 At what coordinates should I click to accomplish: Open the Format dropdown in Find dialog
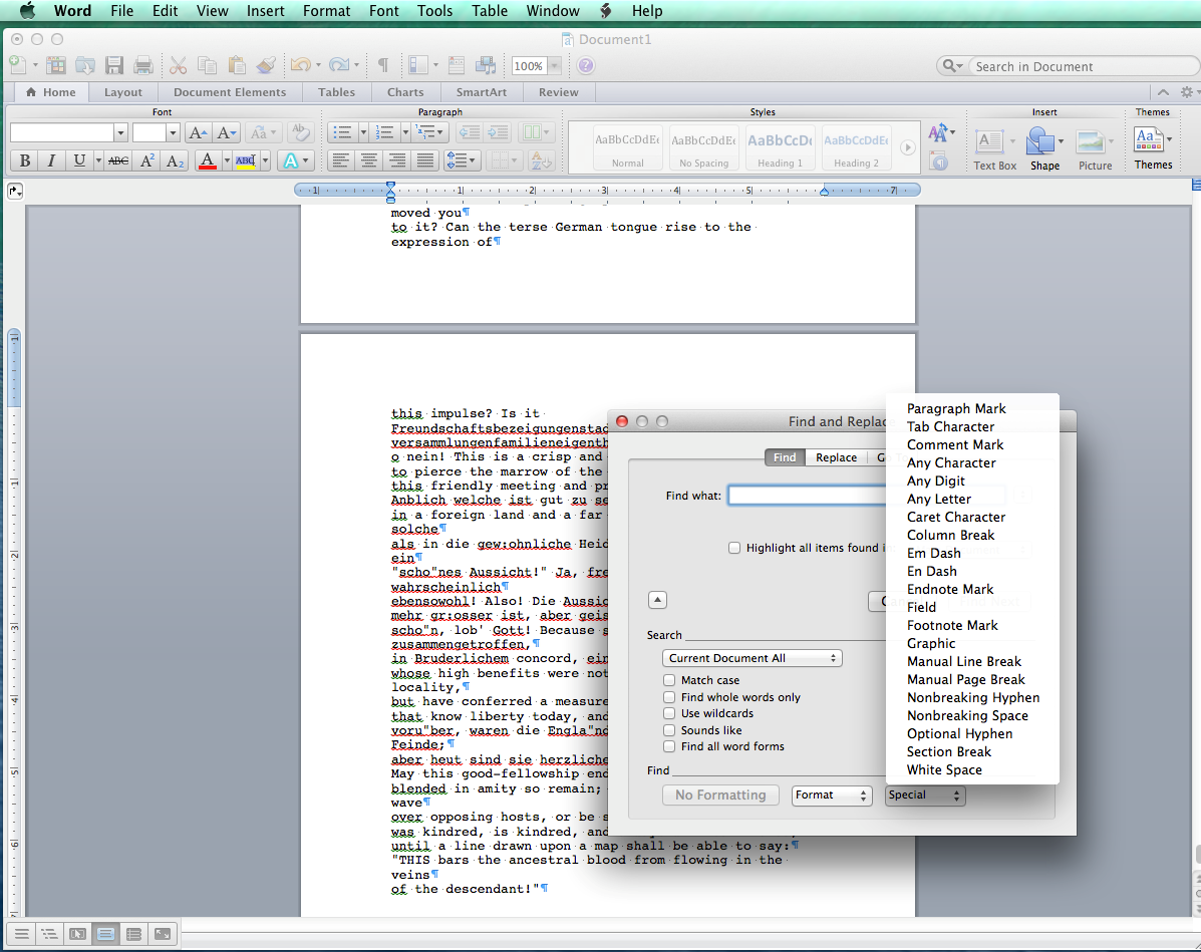coord(831,796)
